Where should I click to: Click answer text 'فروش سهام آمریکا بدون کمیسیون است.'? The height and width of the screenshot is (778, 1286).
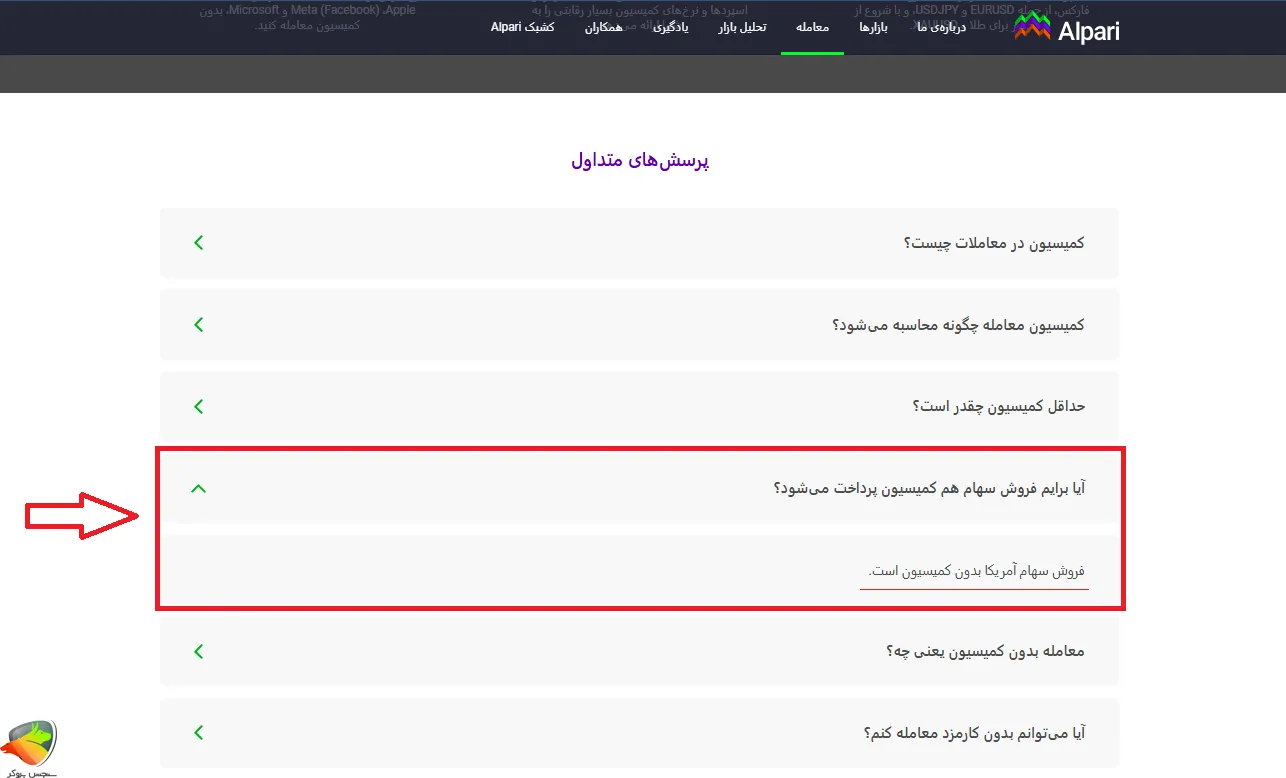pos(976,571)
